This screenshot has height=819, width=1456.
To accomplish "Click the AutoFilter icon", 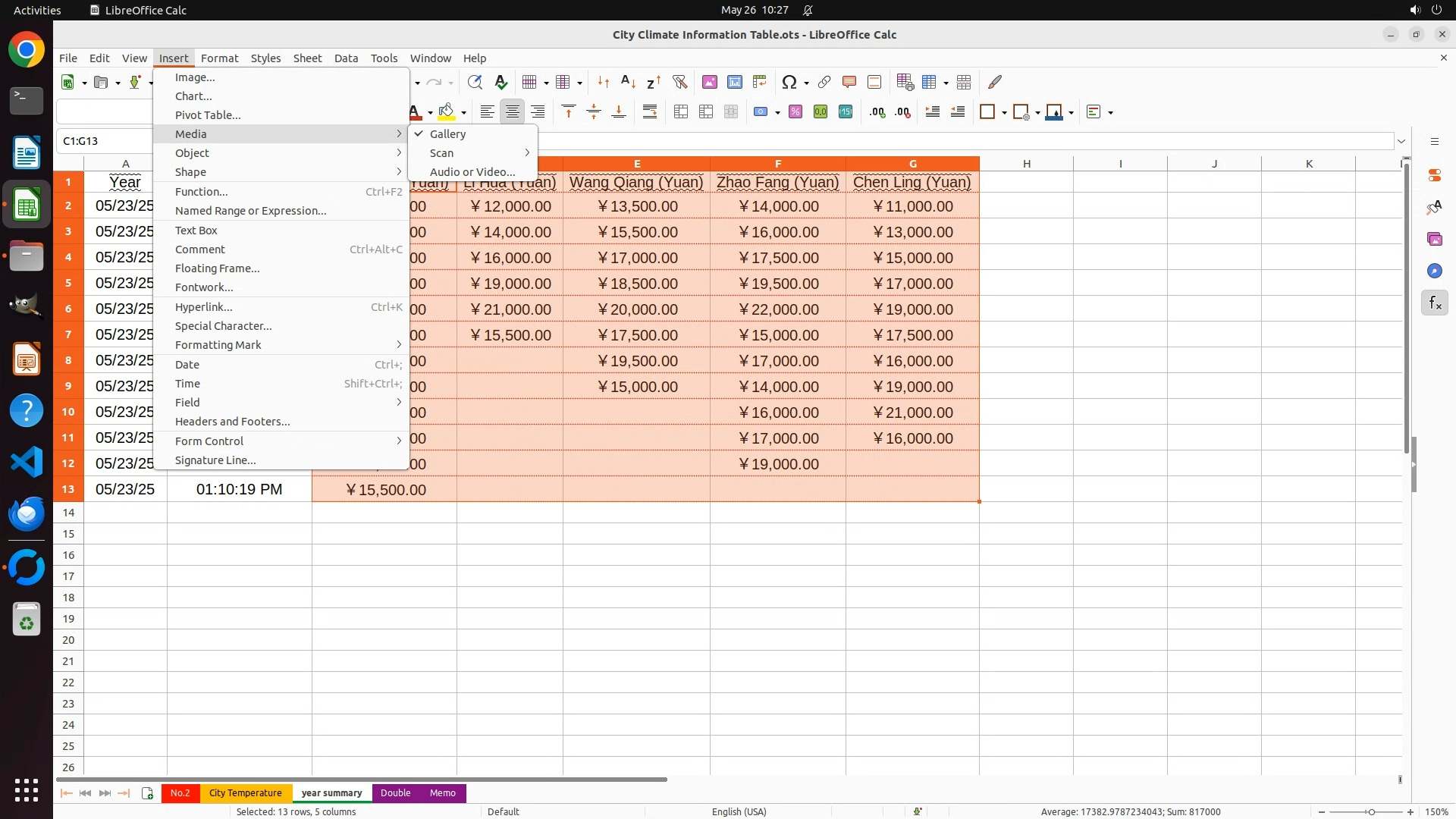I will pos(679,82).
